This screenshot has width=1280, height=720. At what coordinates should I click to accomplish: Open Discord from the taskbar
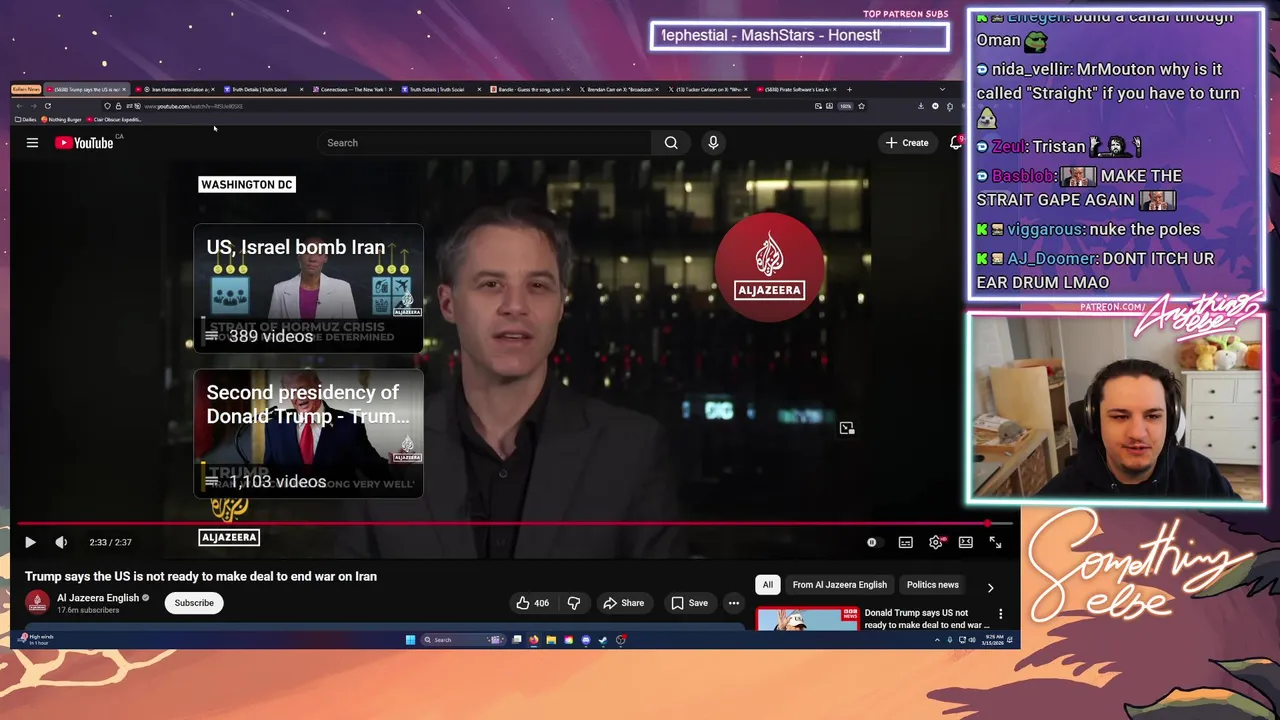[x=586, y=640]
